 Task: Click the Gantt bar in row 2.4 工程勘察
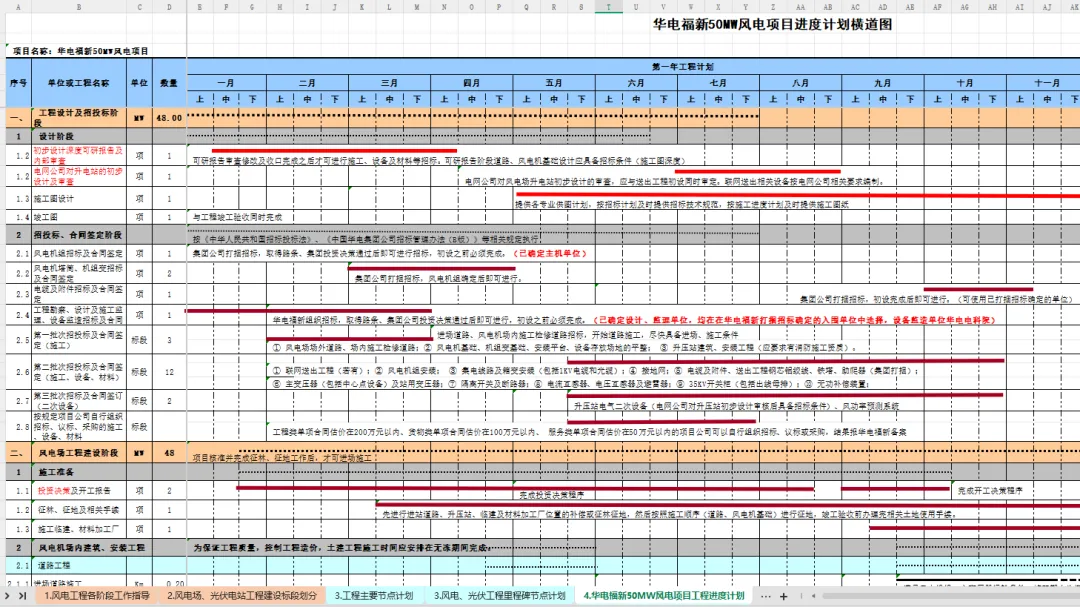[309, 311]
